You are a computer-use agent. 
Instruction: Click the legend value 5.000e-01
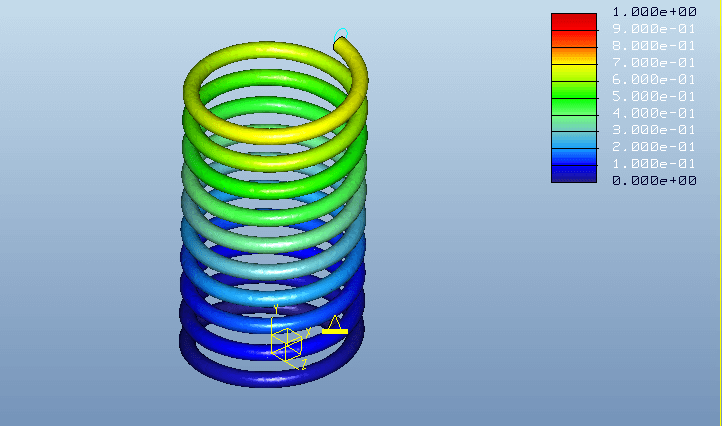pyautogui.click(x=654, y=96)
